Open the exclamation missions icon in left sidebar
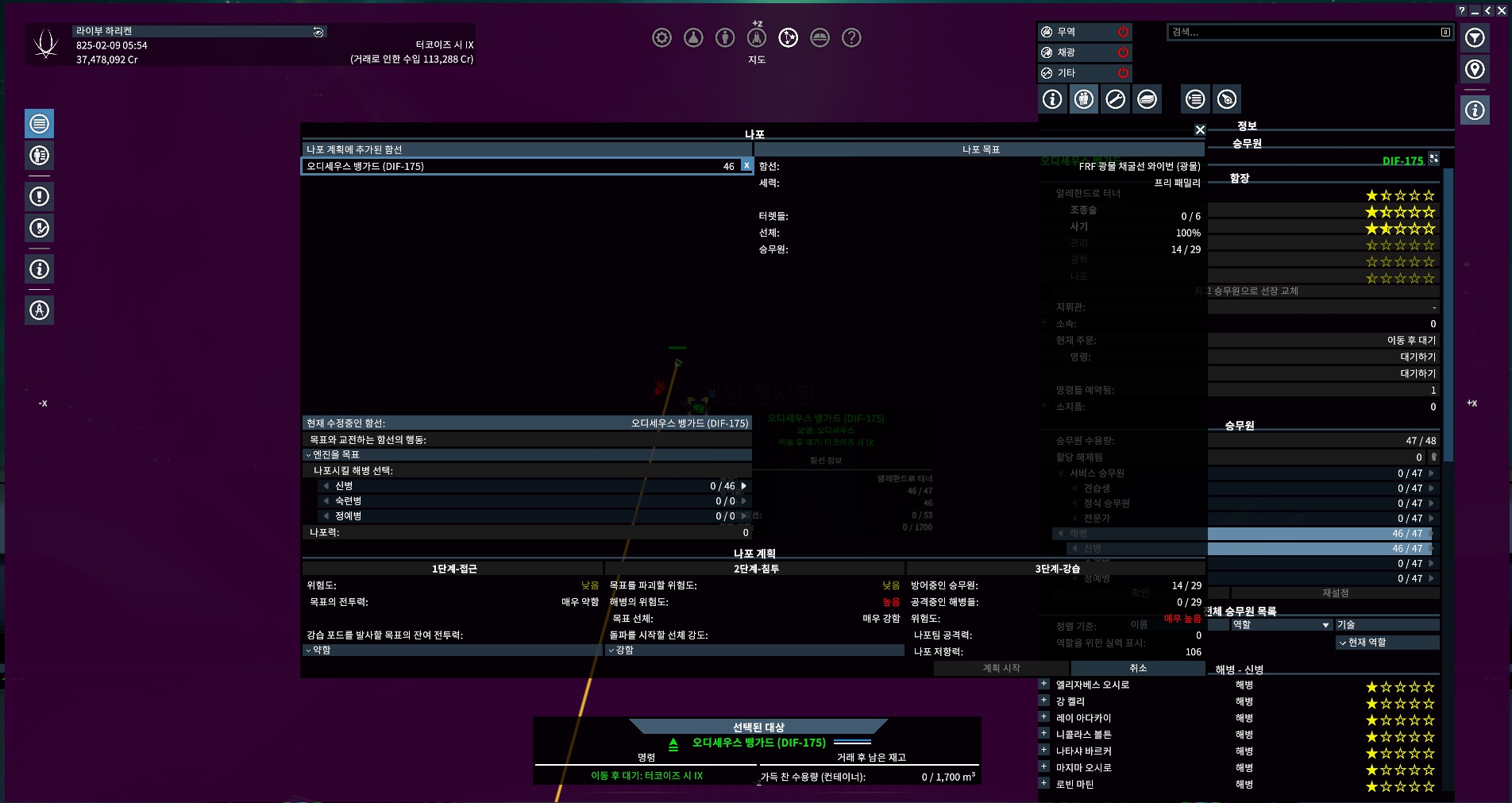 (40, 196)
